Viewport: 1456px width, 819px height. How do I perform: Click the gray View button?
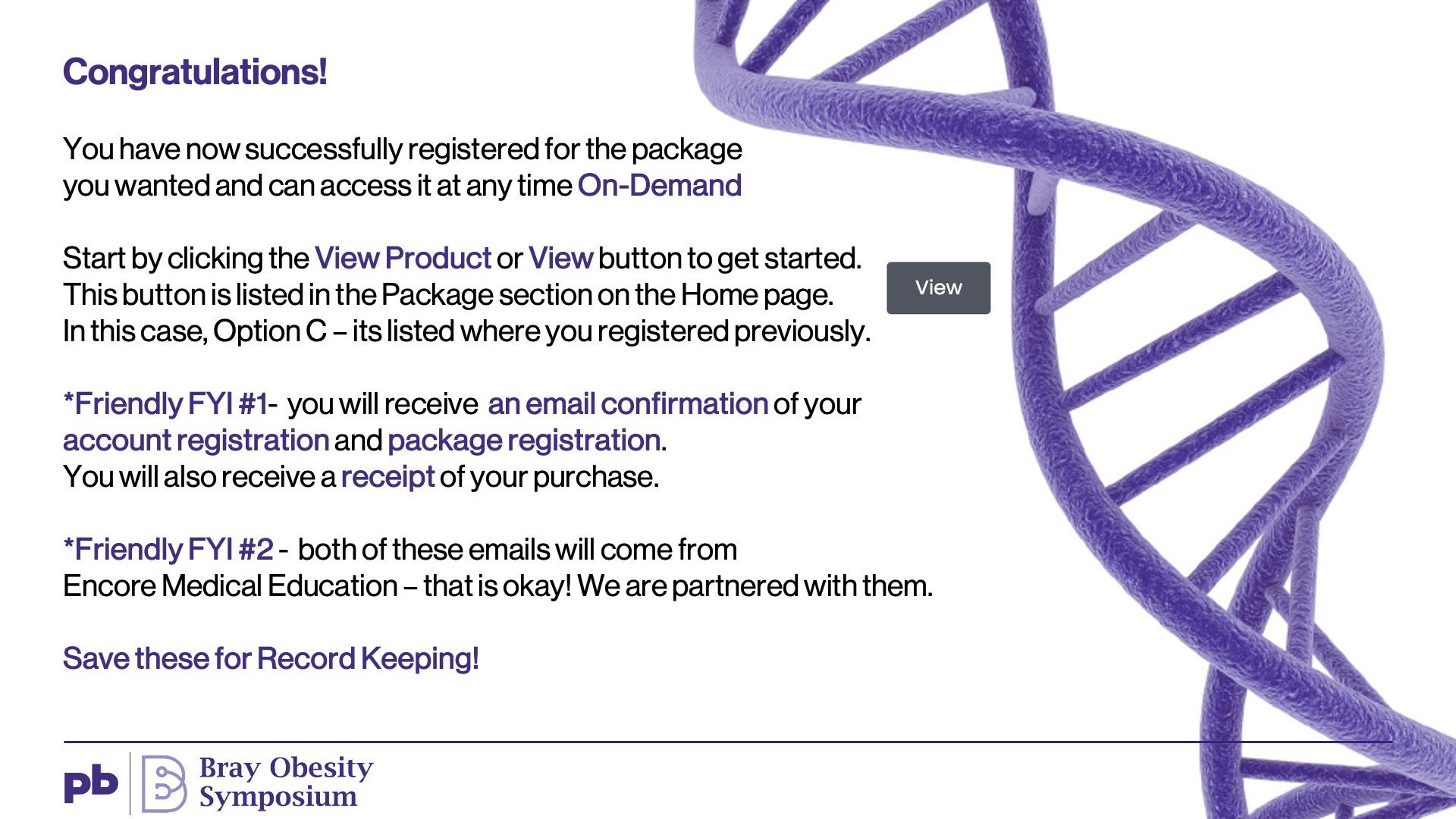pyautogui.click(x=938, y=288)
